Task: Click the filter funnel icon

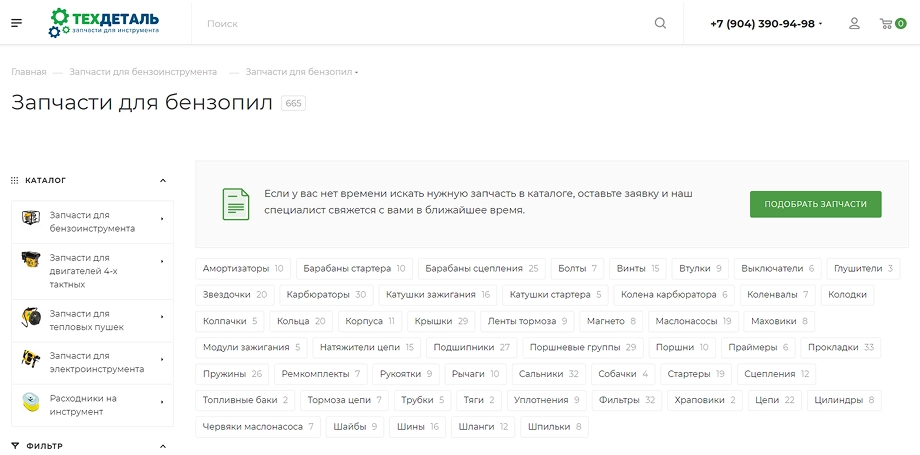Action: (x=15, y=446)
